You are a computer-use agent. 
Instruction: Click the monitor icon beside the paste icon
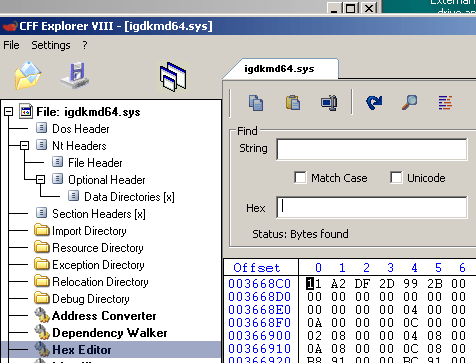point(329,102)
